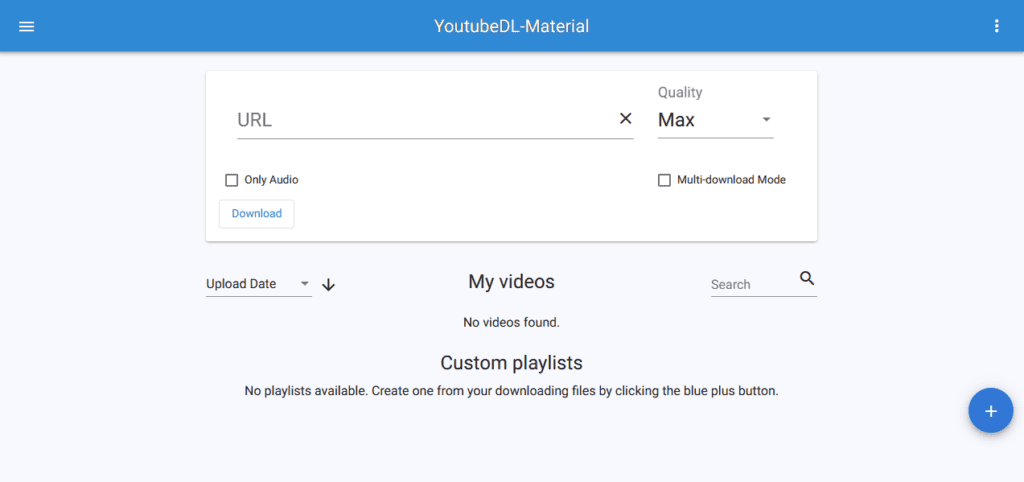
Task: Enable the Only Audio checkbox
Action: 231,180
